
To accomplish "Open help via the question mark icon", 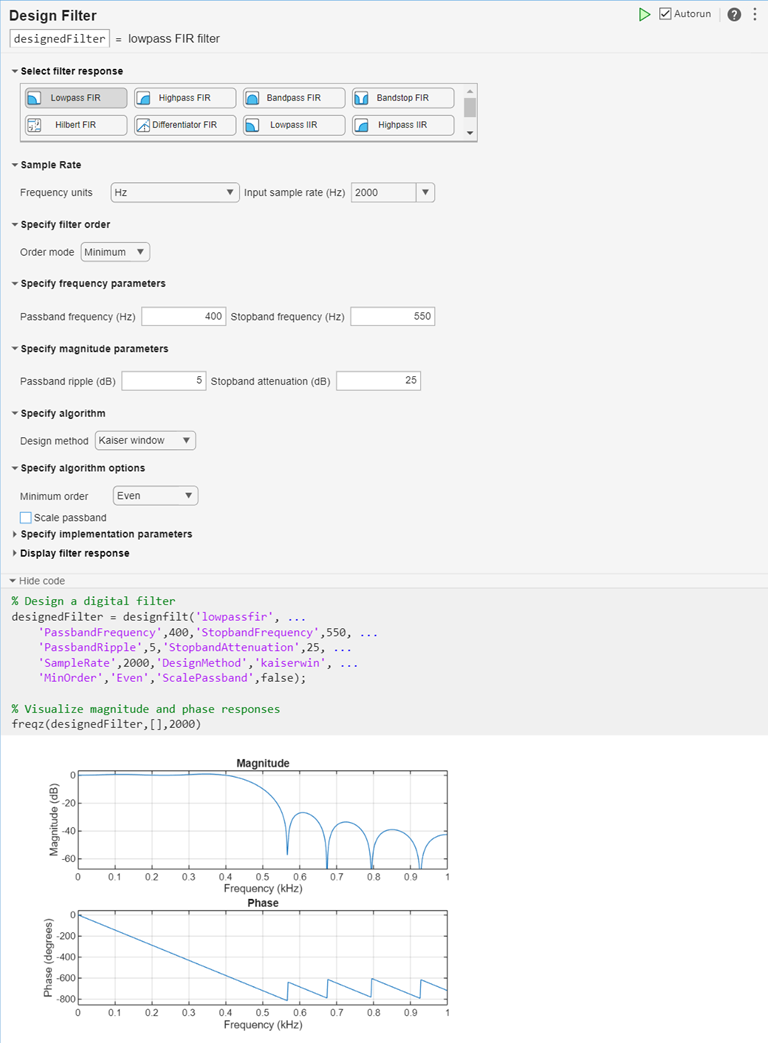I will pos(733,14).
